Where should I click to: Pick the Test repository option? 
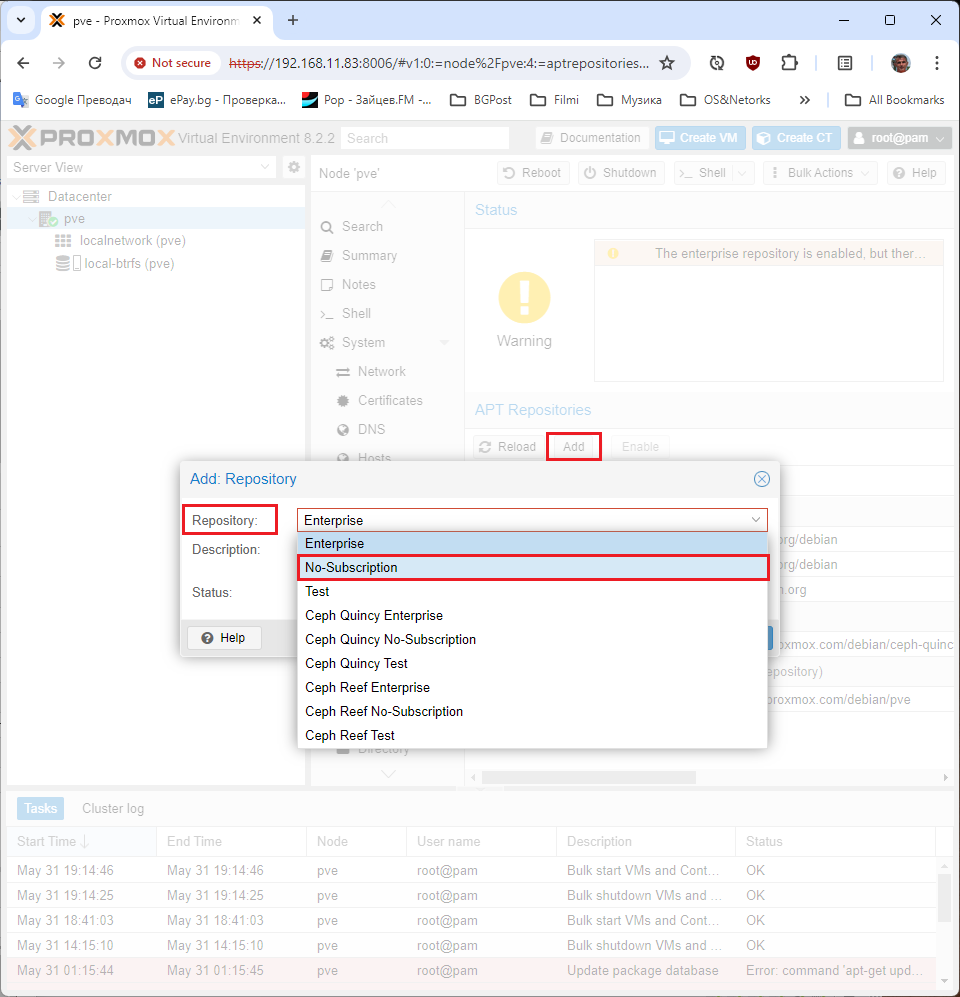[x=533, y=591]
